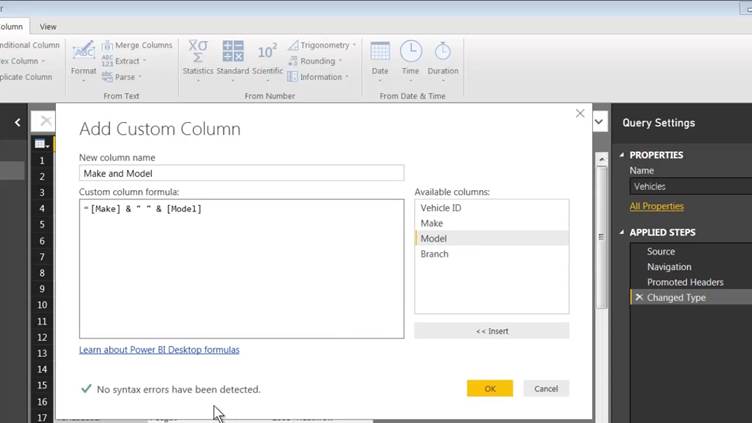Select row 10 header in grid
This screenshot has width=752, height=423.
click(x=42, y=305)
